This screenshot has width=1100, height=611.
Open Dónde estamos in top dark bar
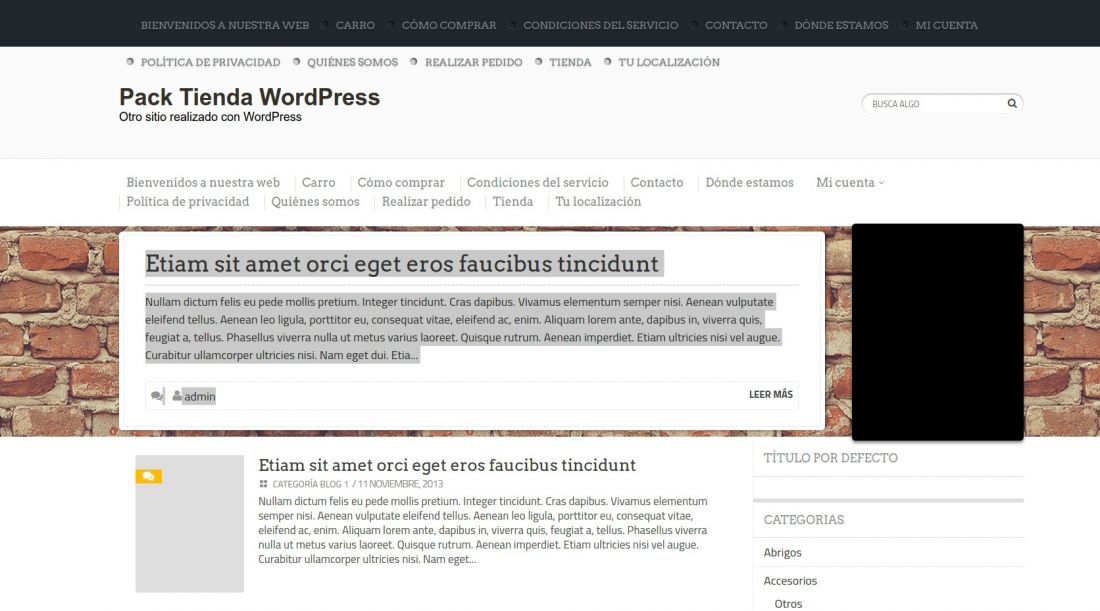[841, 25]
